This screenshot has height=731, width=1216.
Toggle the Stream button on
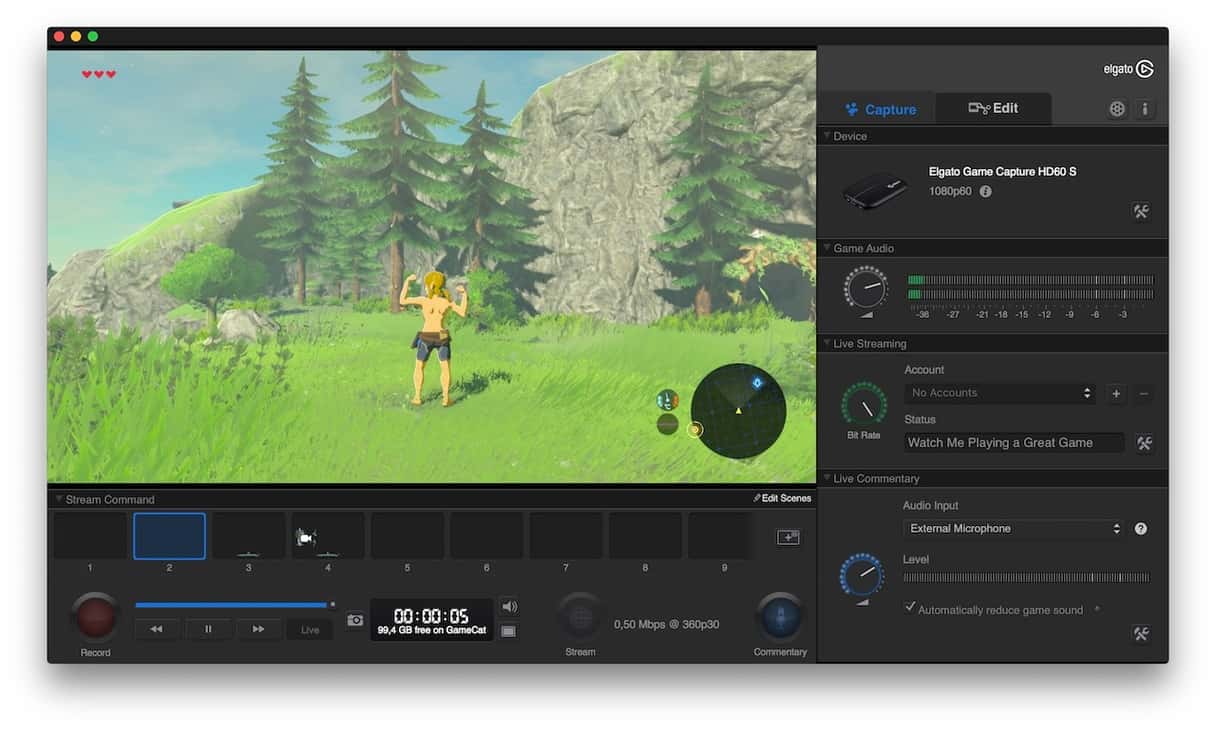click(x=580, y=617)
